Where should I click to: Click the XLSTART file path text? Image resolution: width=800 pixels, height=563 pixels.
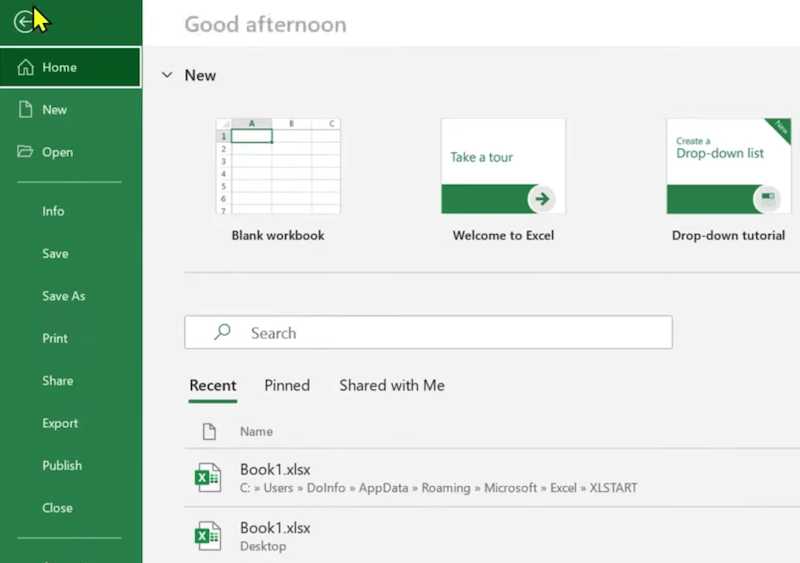(x=439, y=488)
